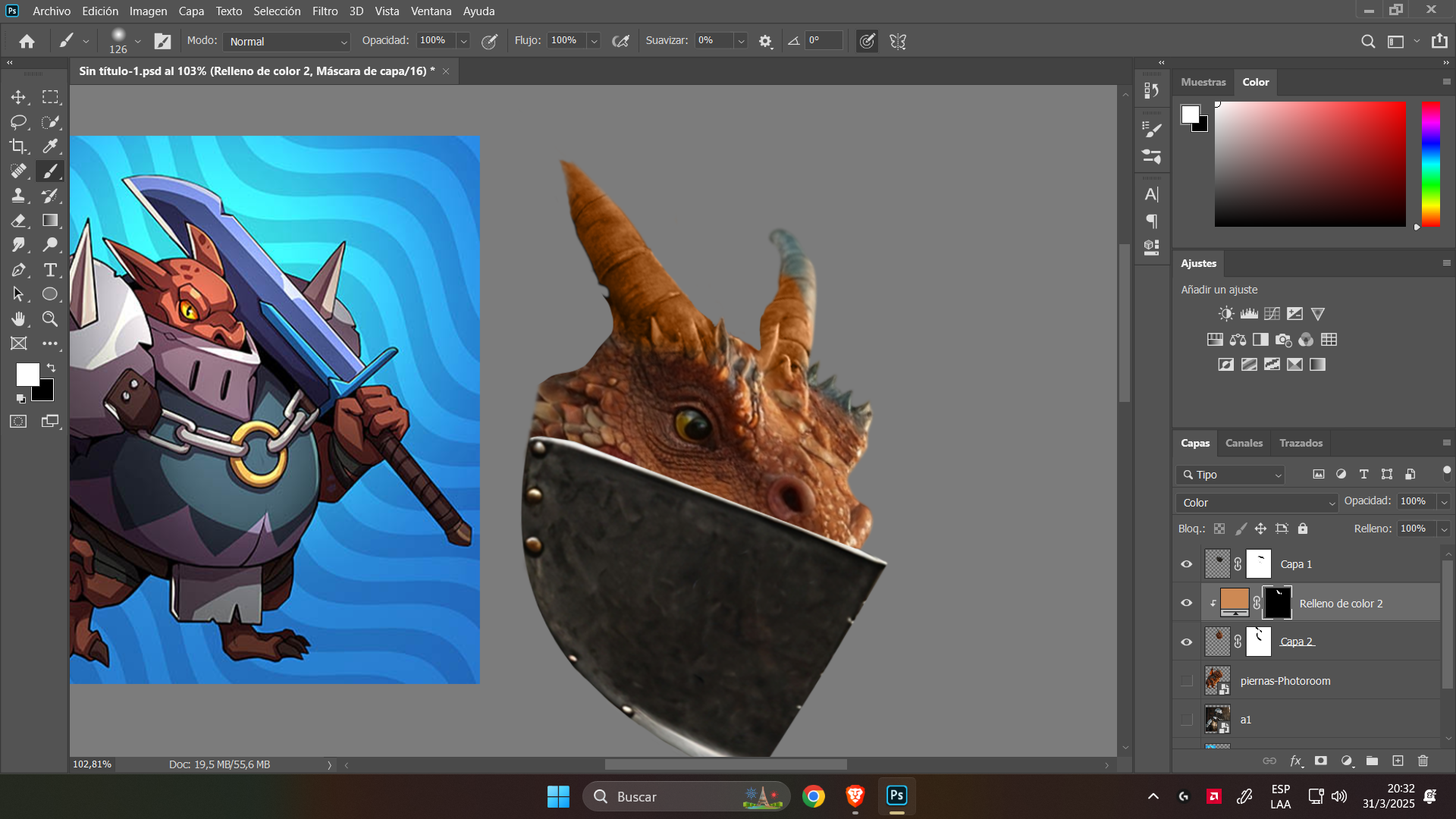Open the Flujo dropdown arrow

point(595,42)
